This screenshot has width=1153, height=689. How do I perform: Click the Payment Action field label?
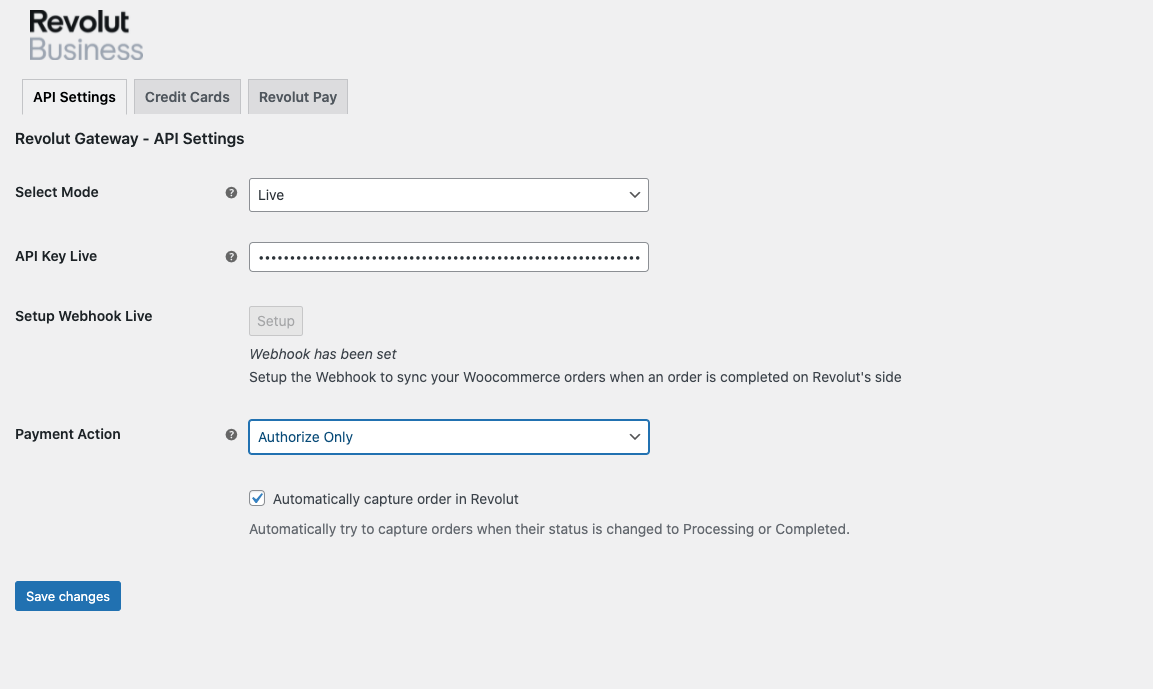point(68,434)
